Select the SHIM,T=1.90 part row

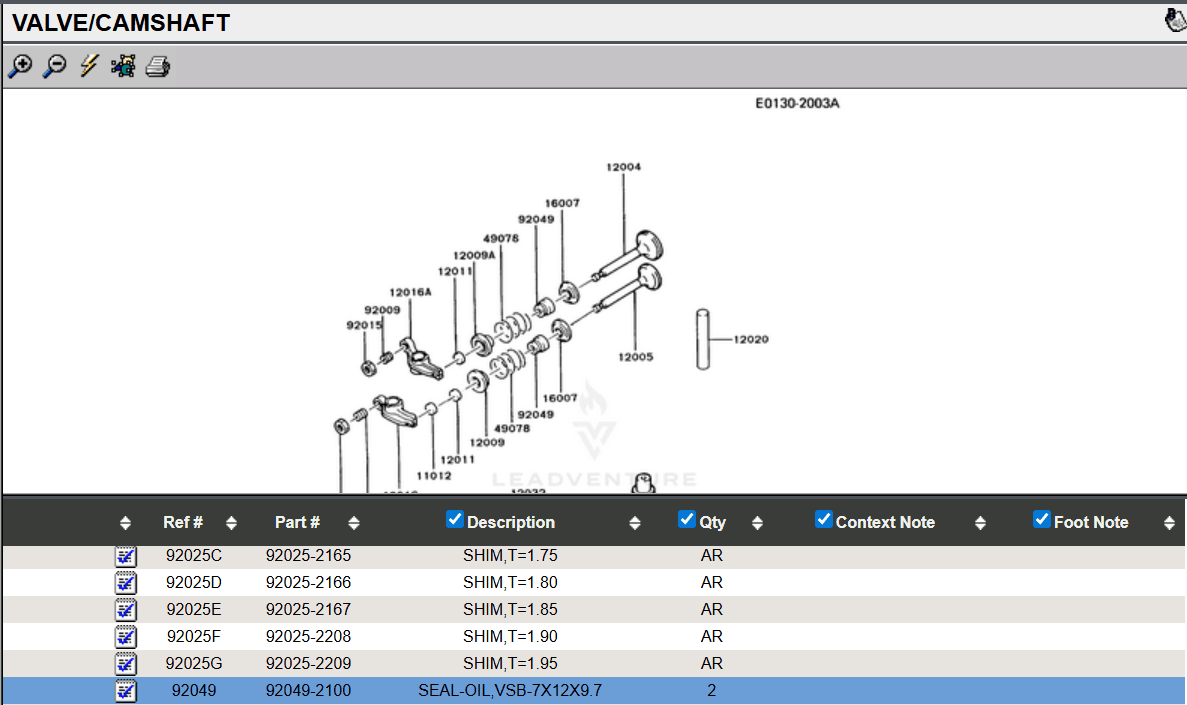coord(510,637)
